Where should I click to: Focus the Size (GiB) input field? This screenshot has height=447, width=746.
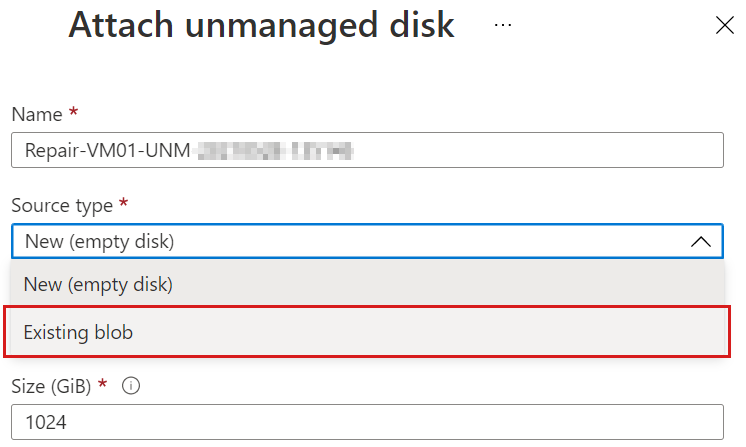coord(367,421)
